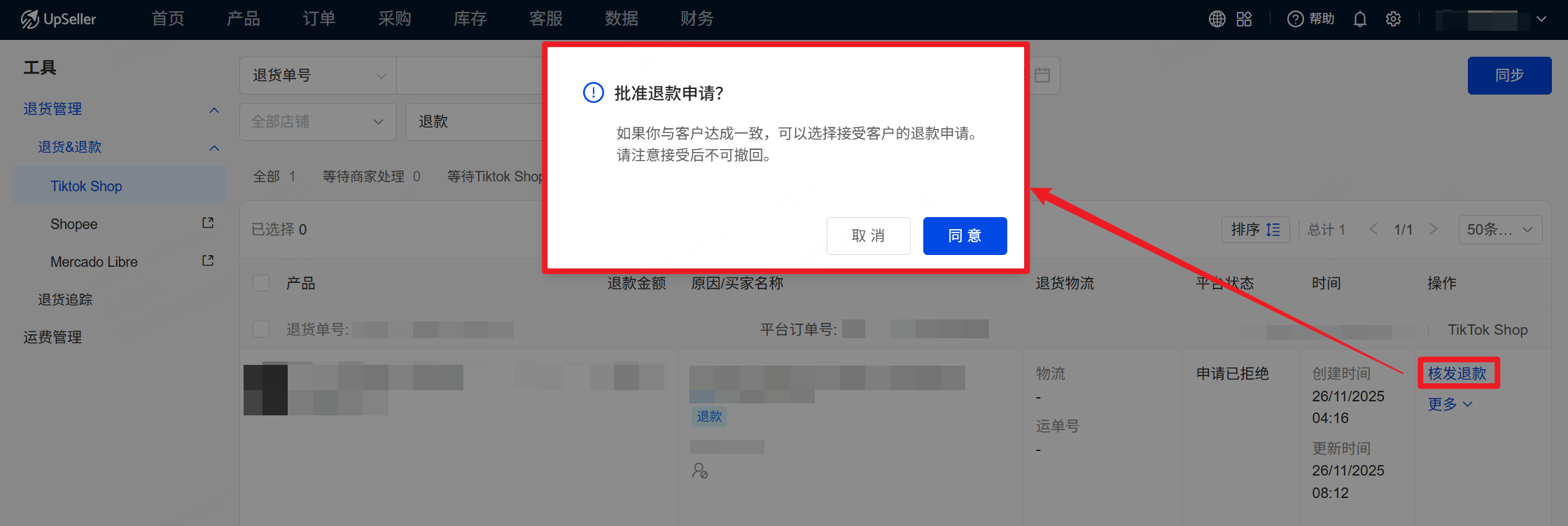This screenshot has height=526, width=1568.
Task: Tick the select-all checkbox beside 产品
Action: pos(261,283)
